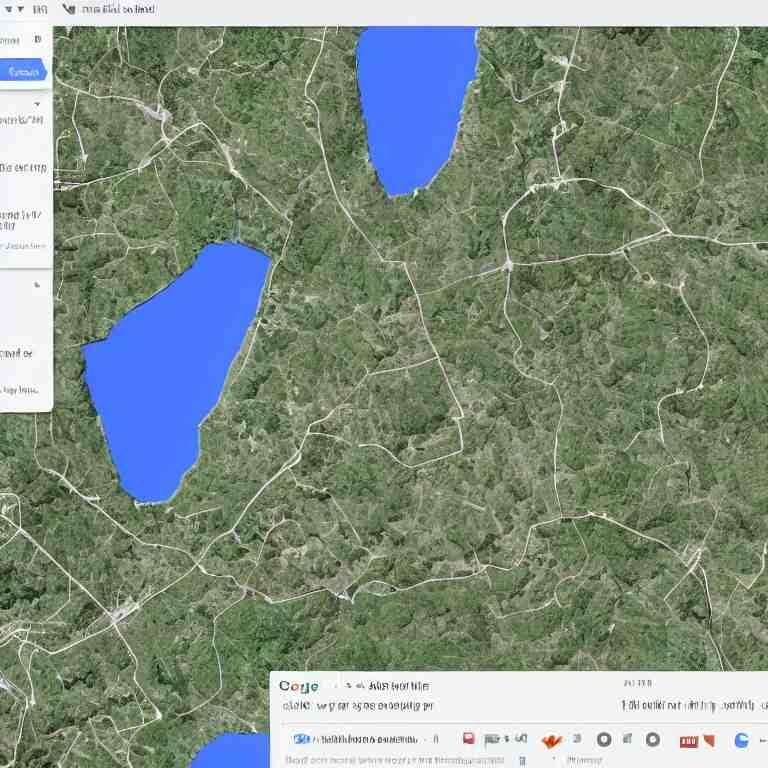Viewport: 768px width, 768px height.
Task: Click the dark icon before the top title text
Action: point(69,9)
